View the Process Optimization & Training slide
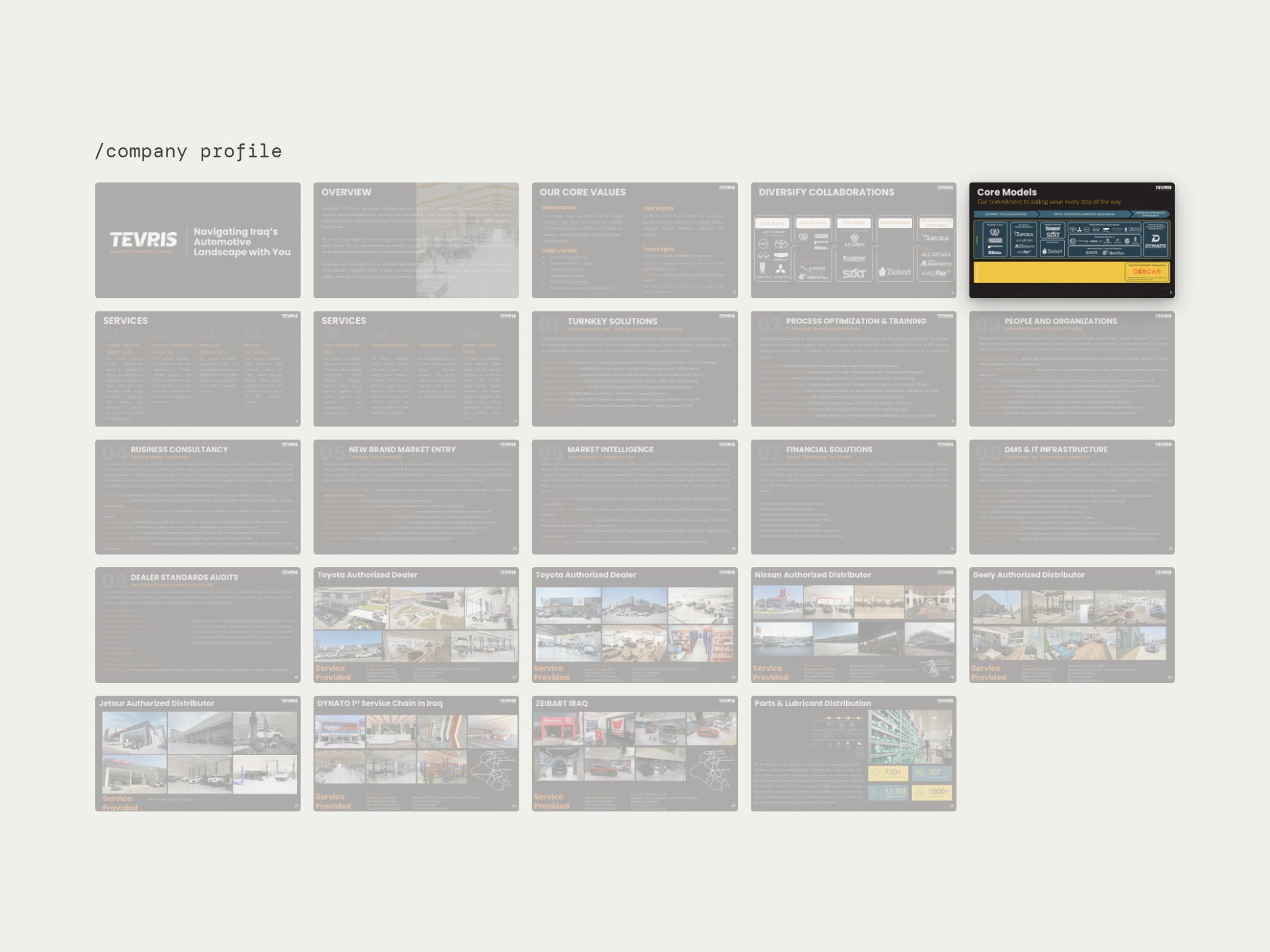1270x952 pixels. click(x=853, y=369)
